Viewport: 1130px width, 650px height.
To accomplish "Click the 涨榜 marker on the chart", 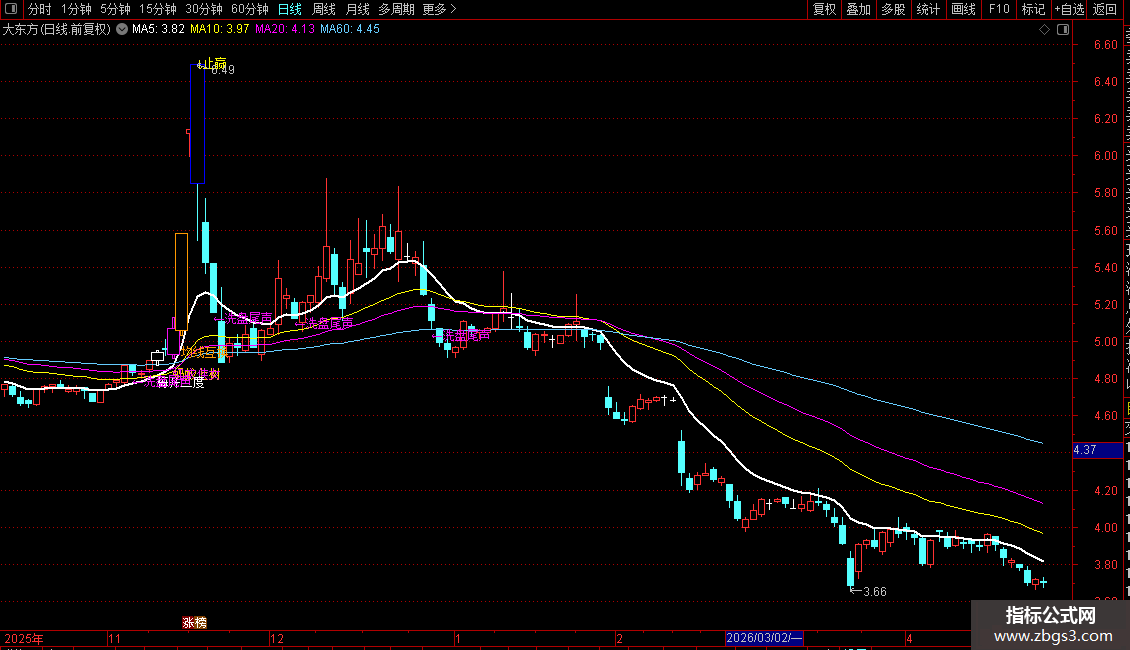I will (x=194, y=623).
